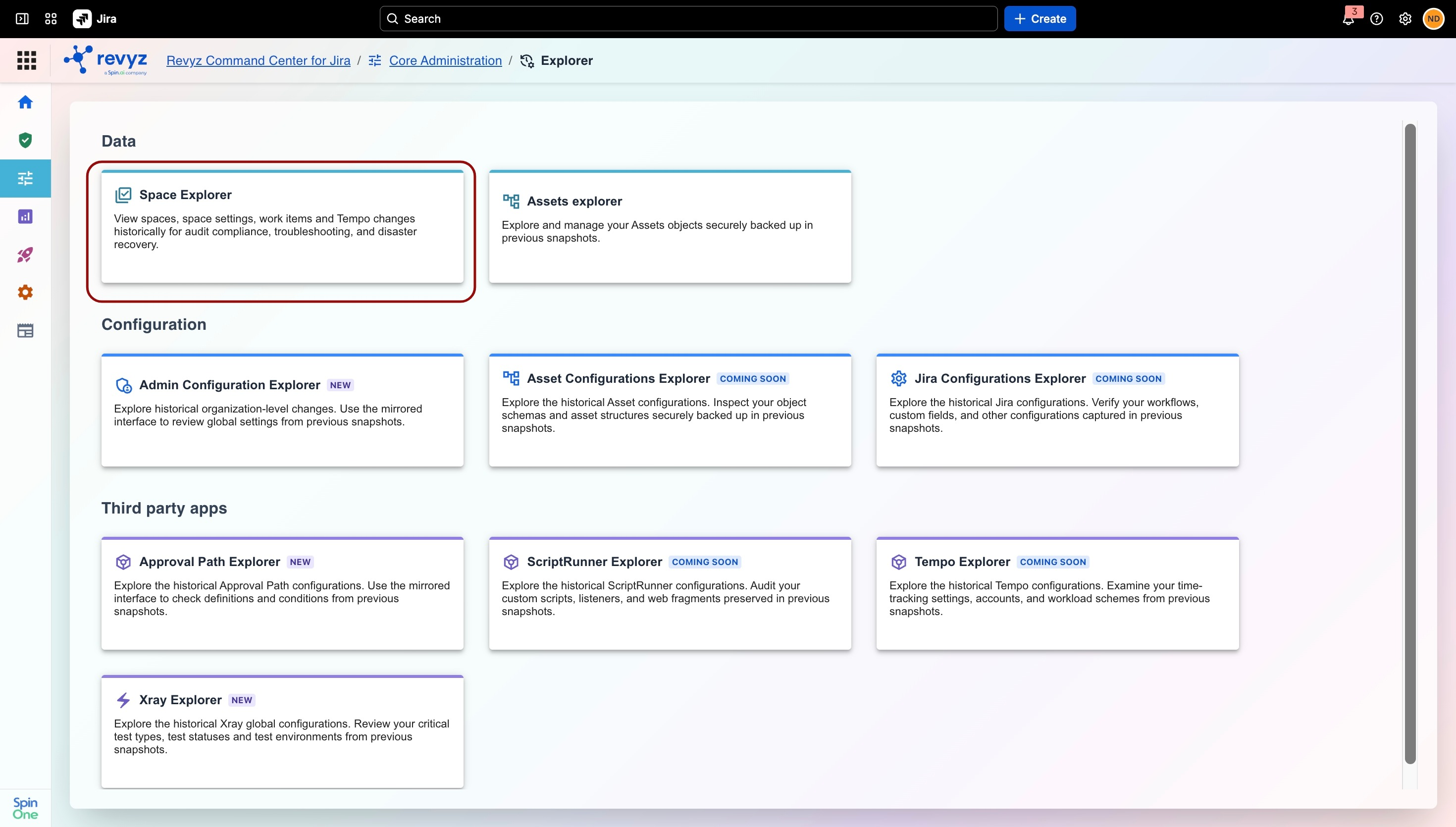Click the revyz logo
The image size is (1456, 827).
coord(105,60)
